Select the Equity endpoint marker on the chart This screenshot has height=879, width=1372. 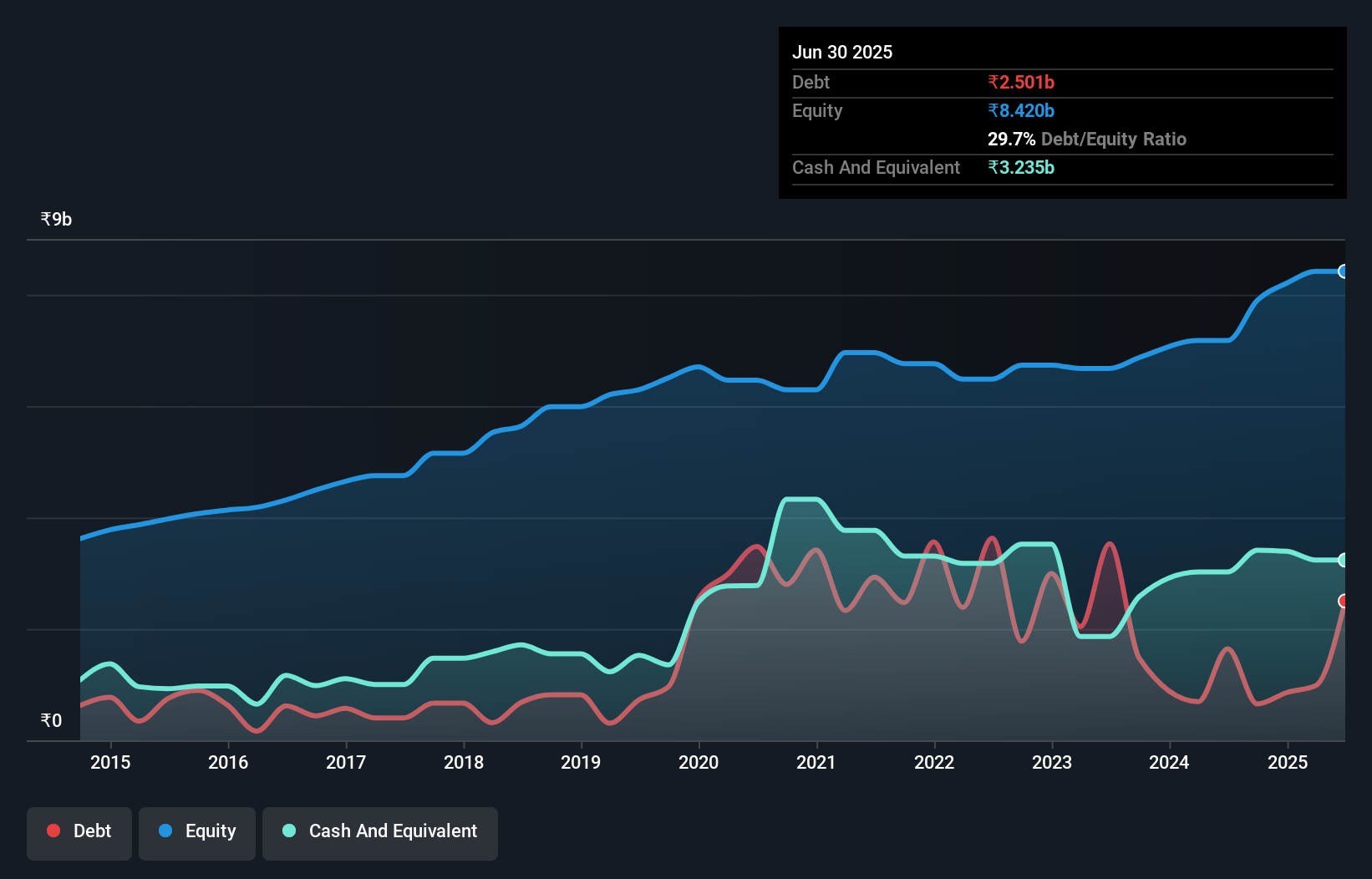[x=1343, y=272]
